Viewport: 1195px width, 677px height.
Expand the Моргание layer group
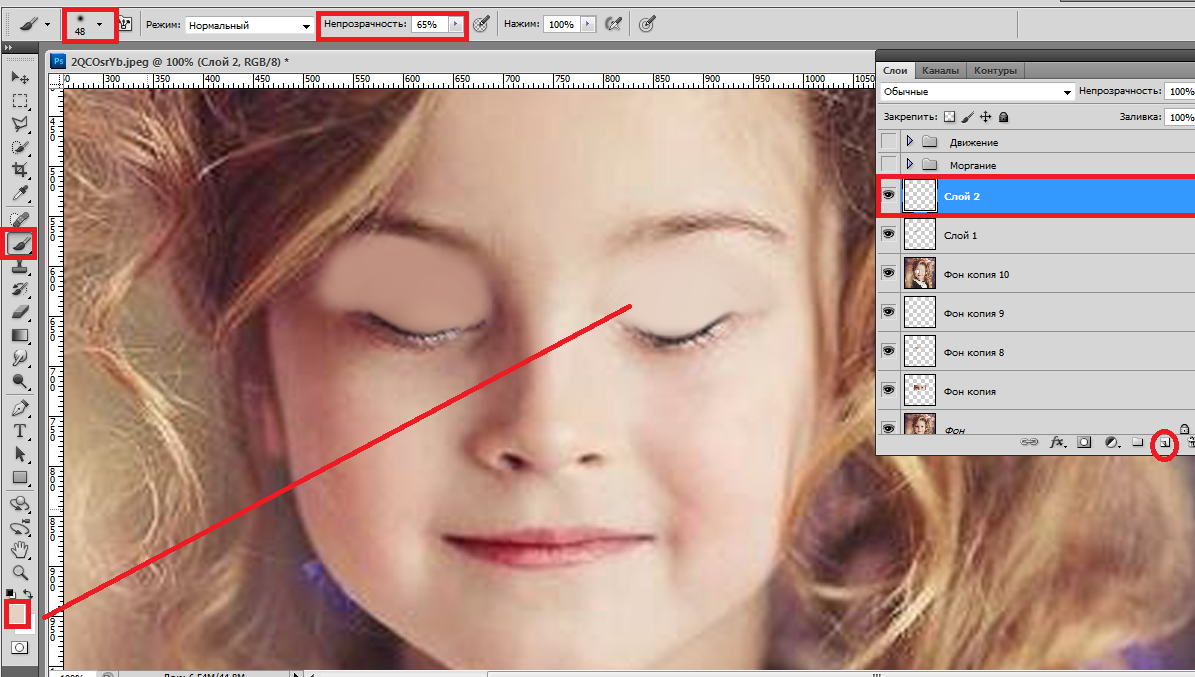coord(909,165)
